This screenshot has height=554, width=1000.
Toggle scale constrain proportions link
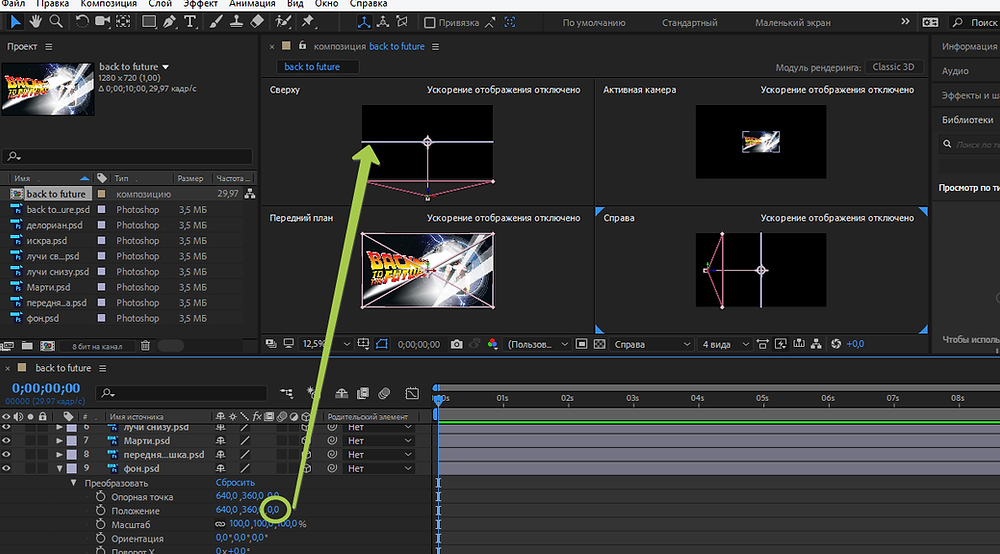pyautogui.click(x=220, y=524)
